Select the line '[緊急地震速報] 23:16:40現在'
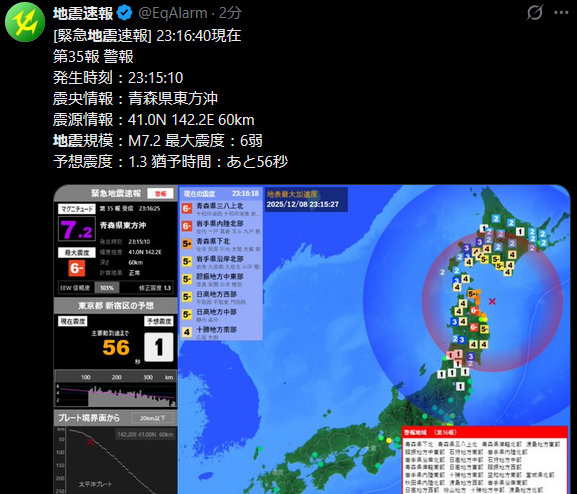The width and height of the screenshot is (577, 494). tap(147, 36)
